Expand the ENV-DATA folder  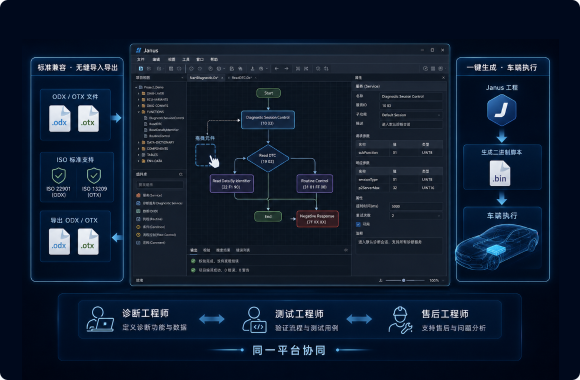point(139,161)
